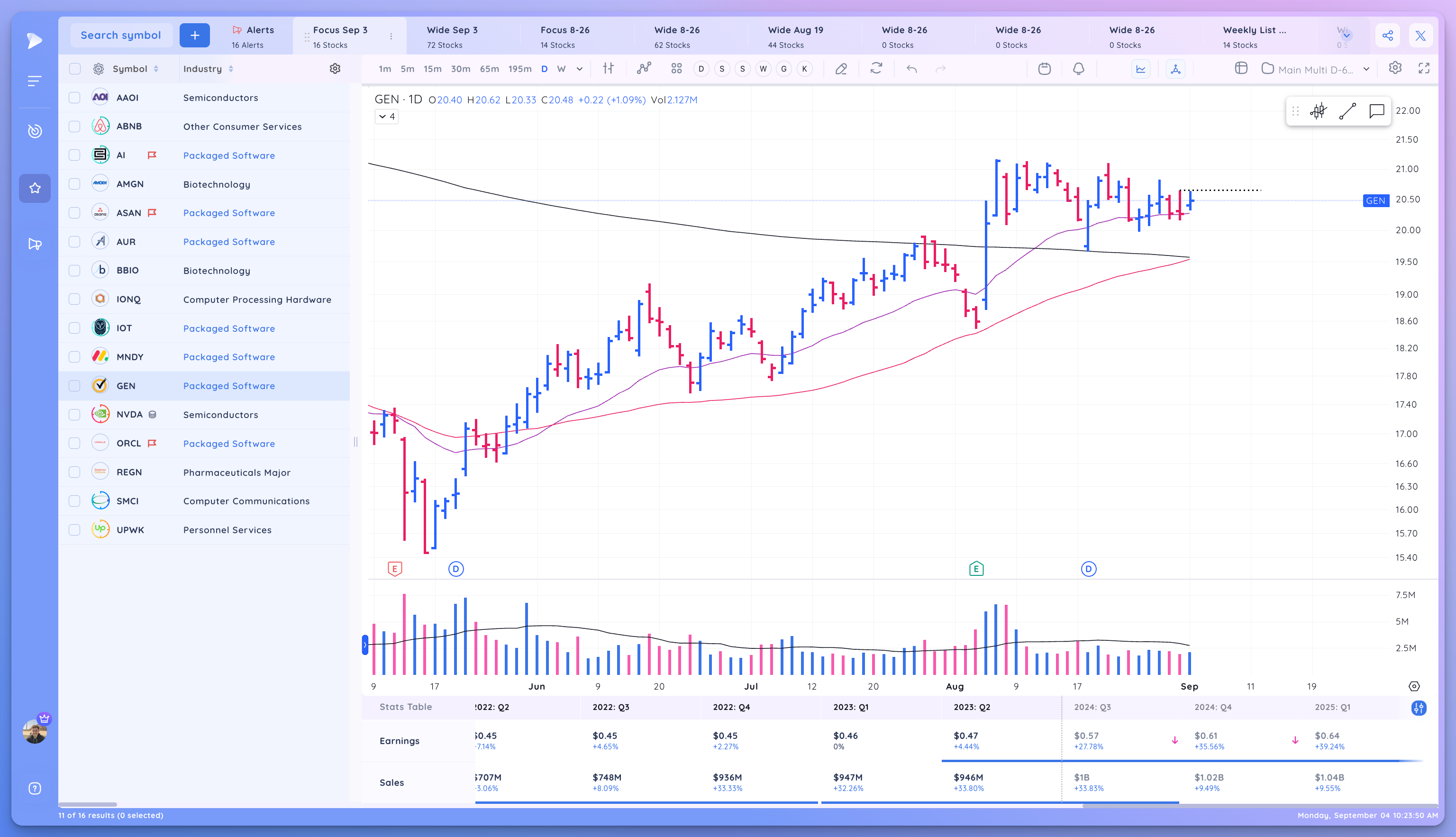Collapse the indicator legend showing 4
Screen dimensions: 1456x837
tap(387, 117)
